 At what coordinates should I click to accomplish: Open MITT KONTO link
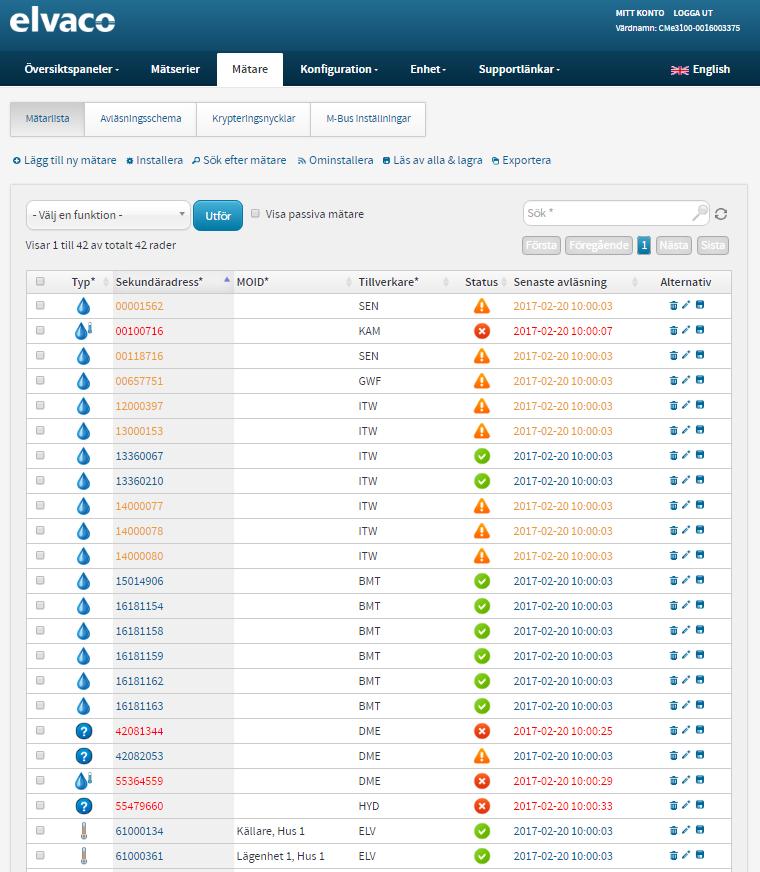640,13
